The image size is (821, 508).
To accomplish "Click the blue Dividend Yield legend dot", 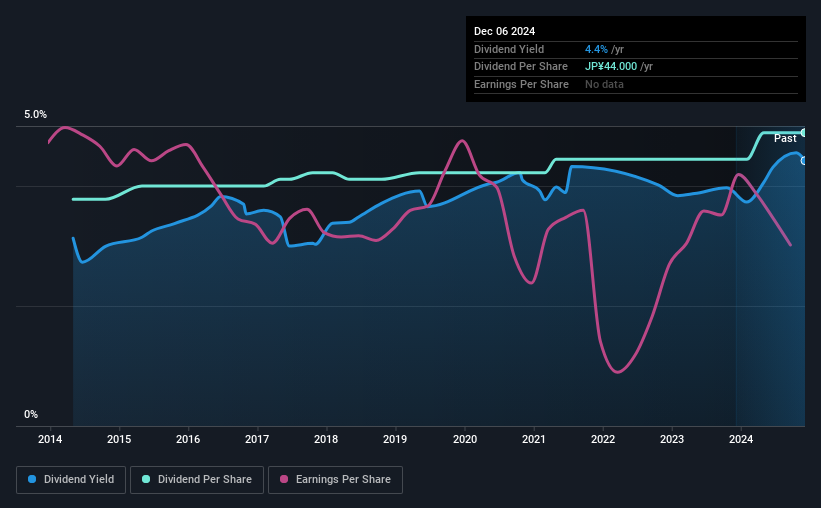I will pos(32,479).
